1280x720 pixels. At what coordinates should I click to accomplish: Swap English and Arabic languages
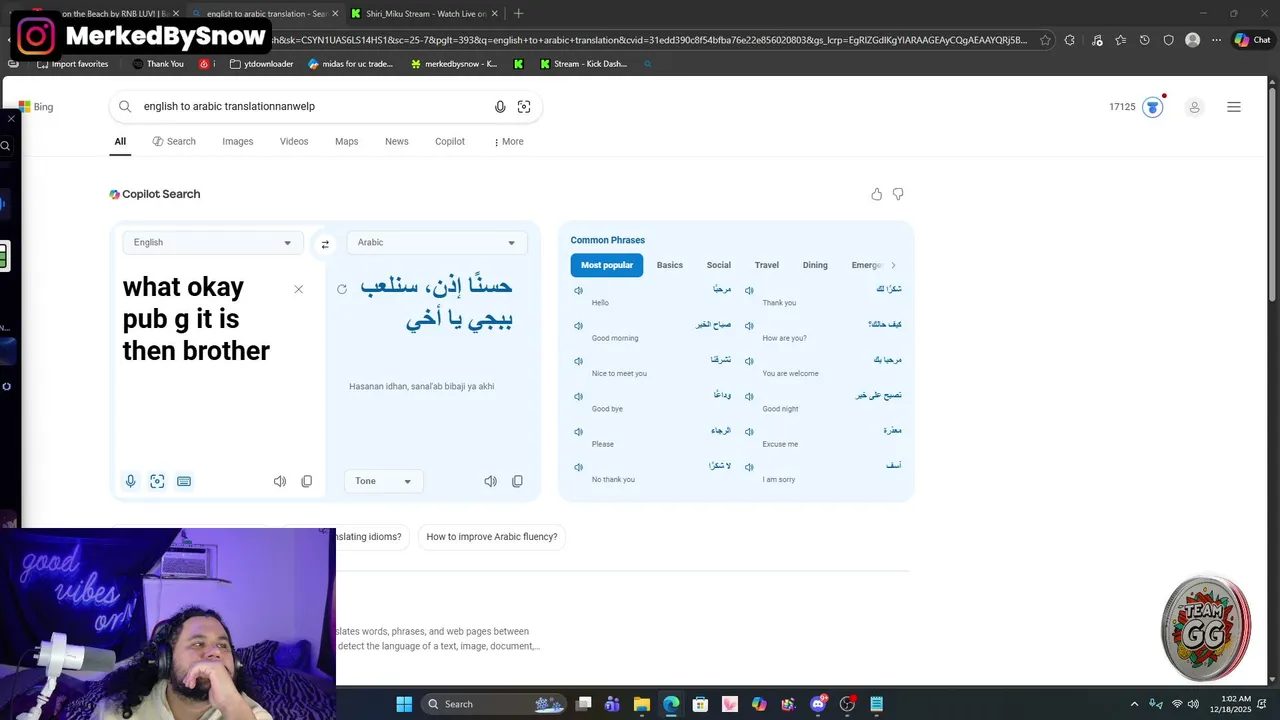(325, 244)
